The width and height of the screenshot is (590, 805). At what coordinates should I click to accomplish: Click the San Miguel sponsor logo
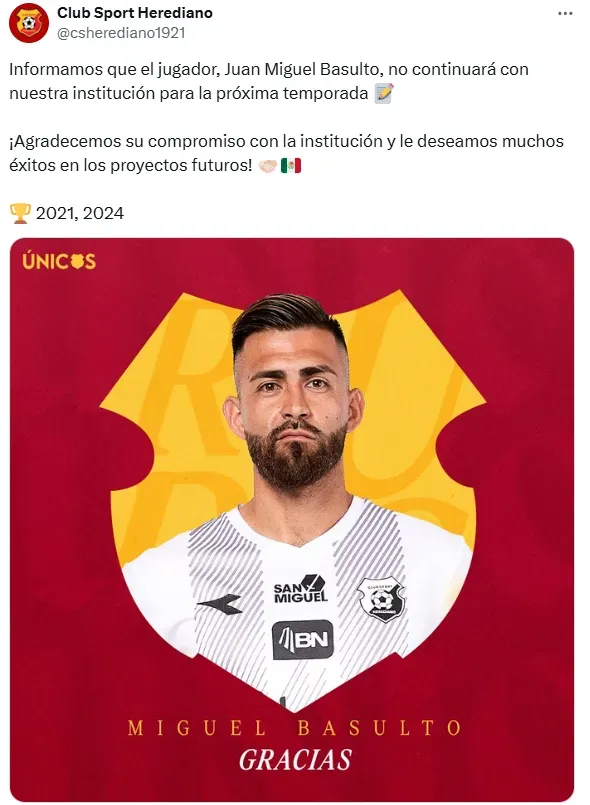point(300,589)
